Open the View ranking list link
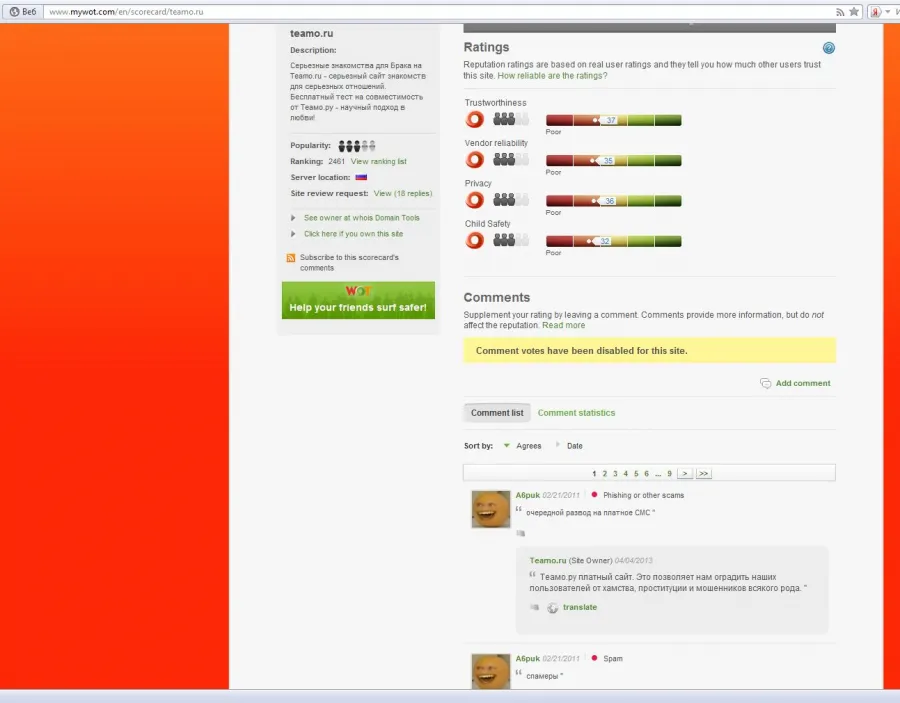Viewport: 900px width, 703px height. click(x=378, y=162)
